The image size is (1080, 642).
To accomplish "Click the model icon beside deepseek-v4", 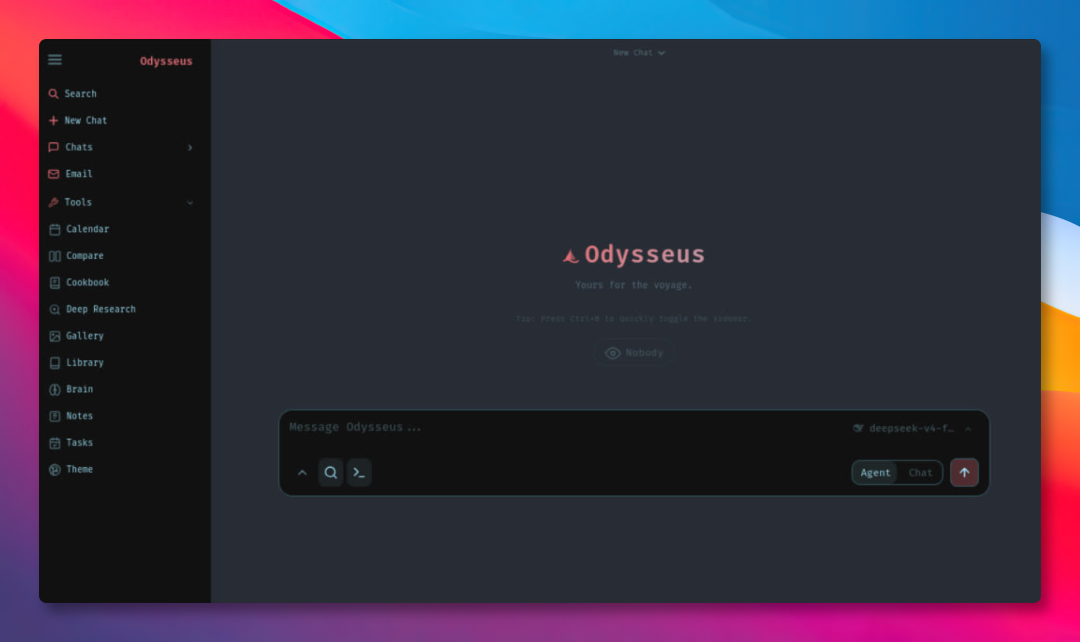I will point(858,428).
